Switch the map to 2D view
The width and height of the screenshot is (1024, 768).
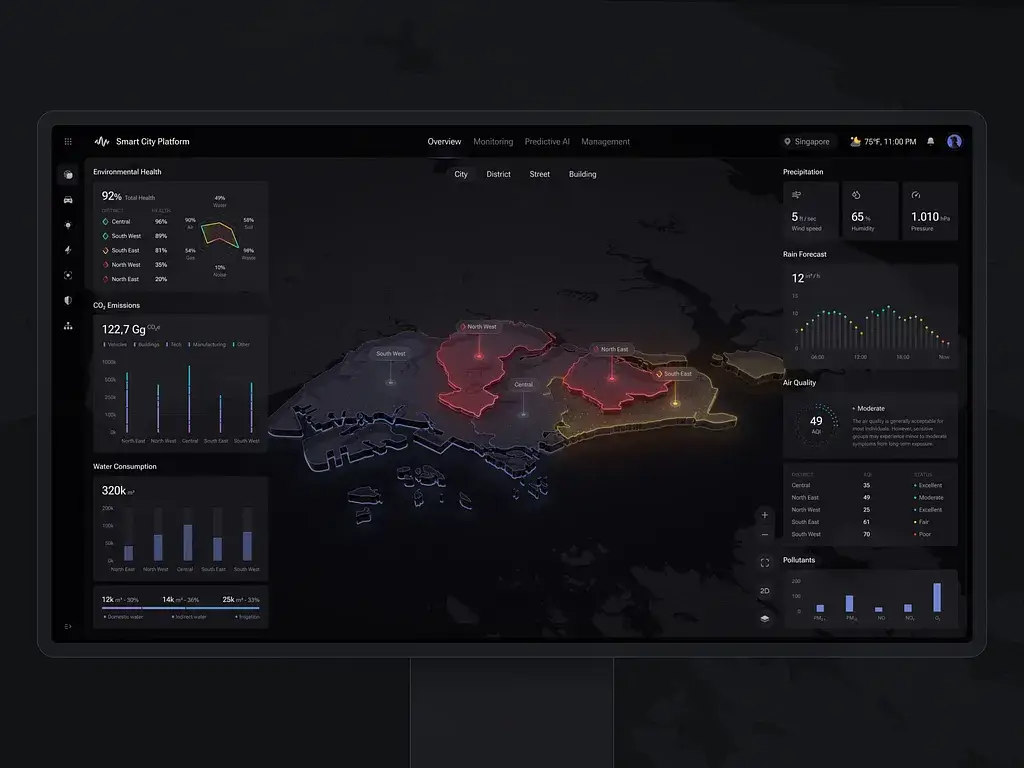[765, 591]
